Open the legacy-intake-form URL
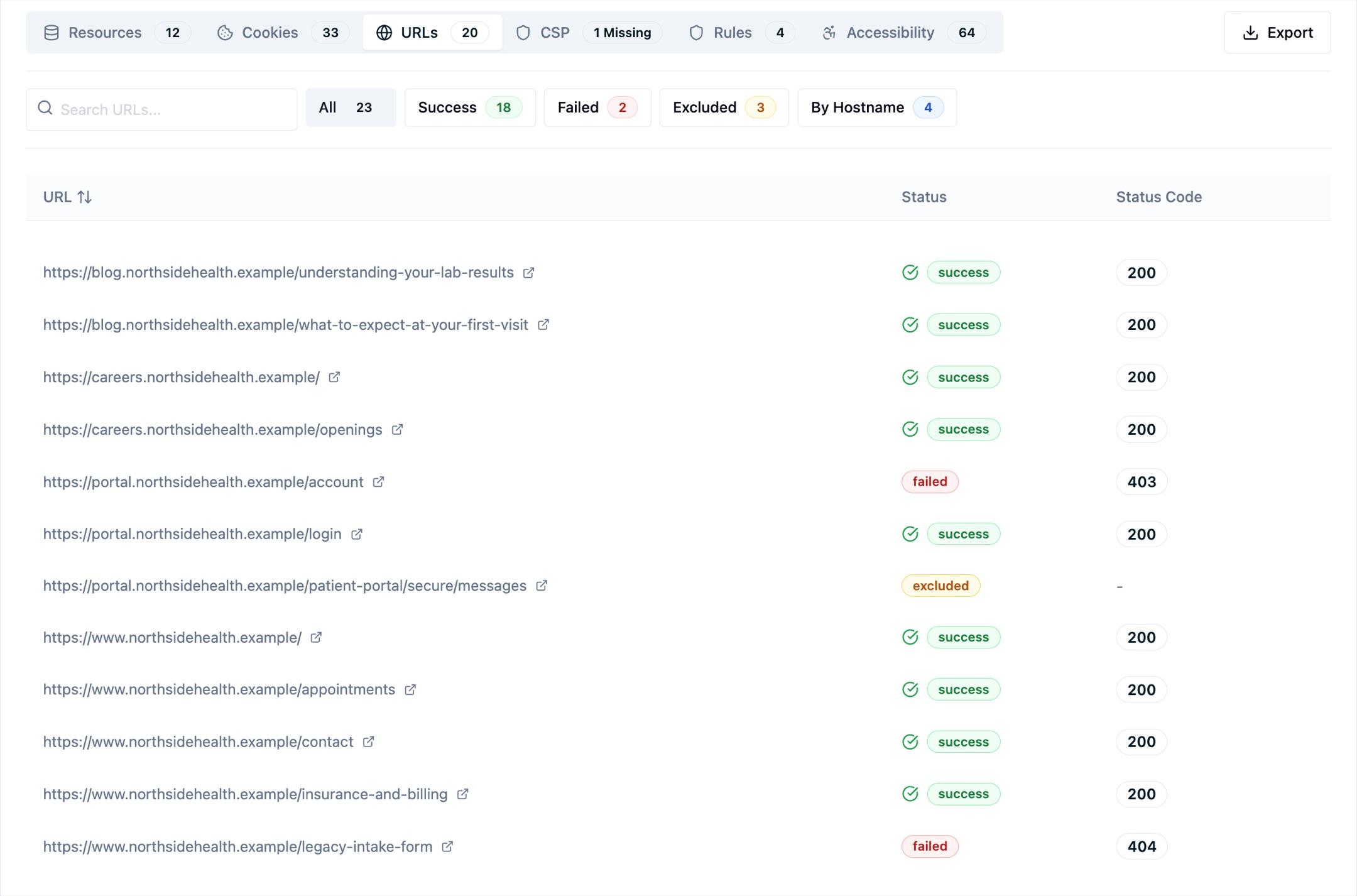 click(237, 847)
